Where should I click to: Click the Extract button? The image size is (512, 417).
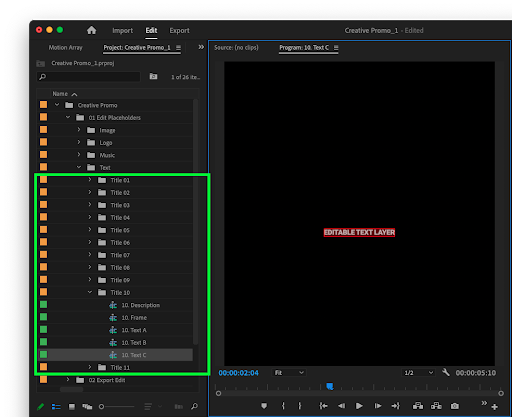tap(436, 406)
